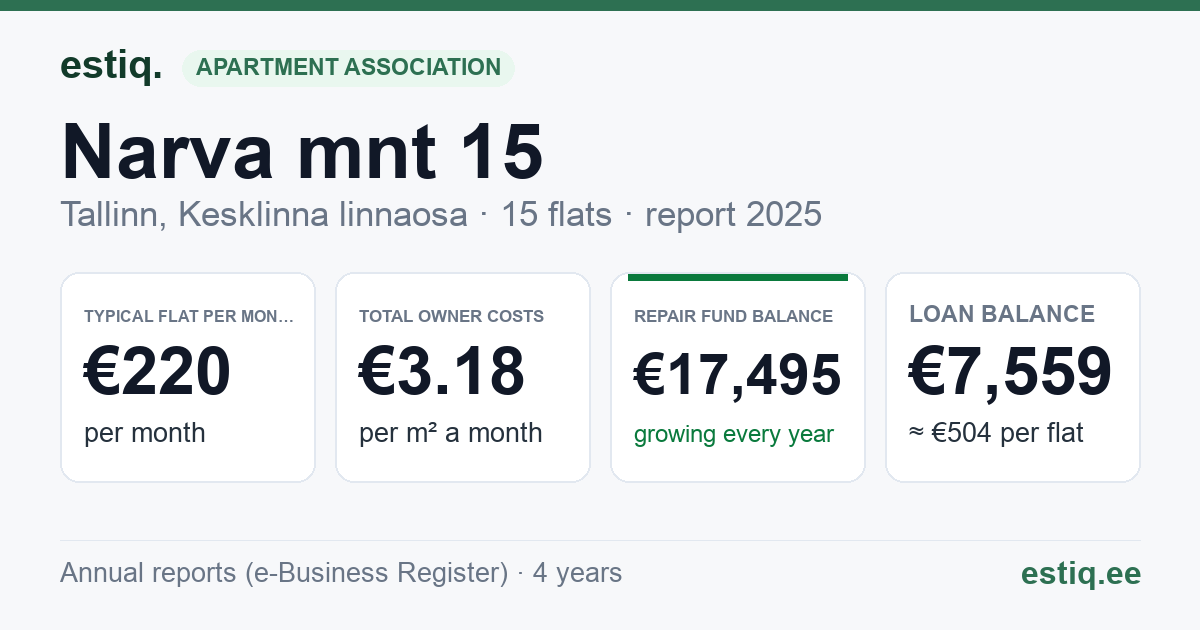Screen dimensions: 1200x630
Task: Select the €3.18 value
Action: click(441, 371)
